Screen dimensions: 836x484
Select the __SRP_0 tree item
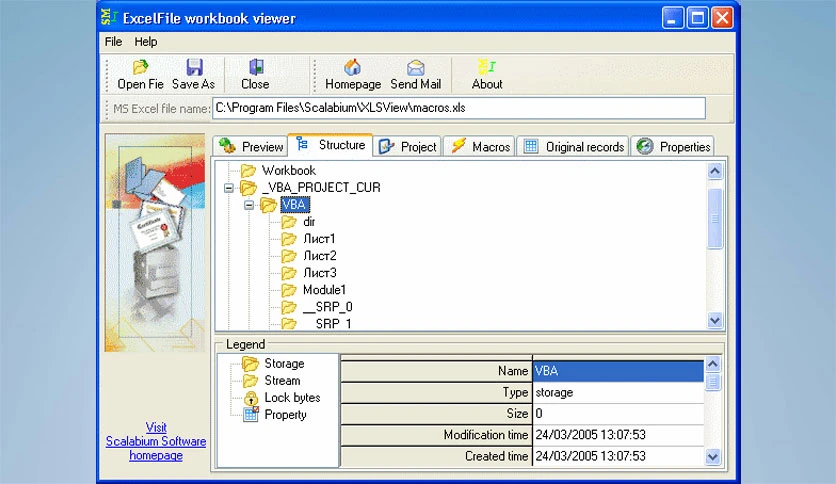coord(327,307)
